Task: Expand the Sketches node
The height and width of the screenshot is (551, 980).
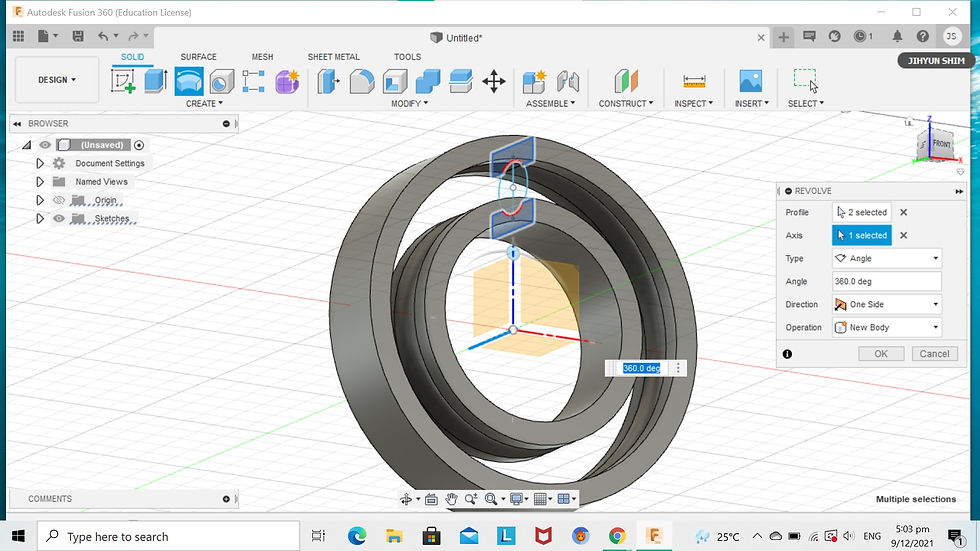Action: [x=40, y=219]
